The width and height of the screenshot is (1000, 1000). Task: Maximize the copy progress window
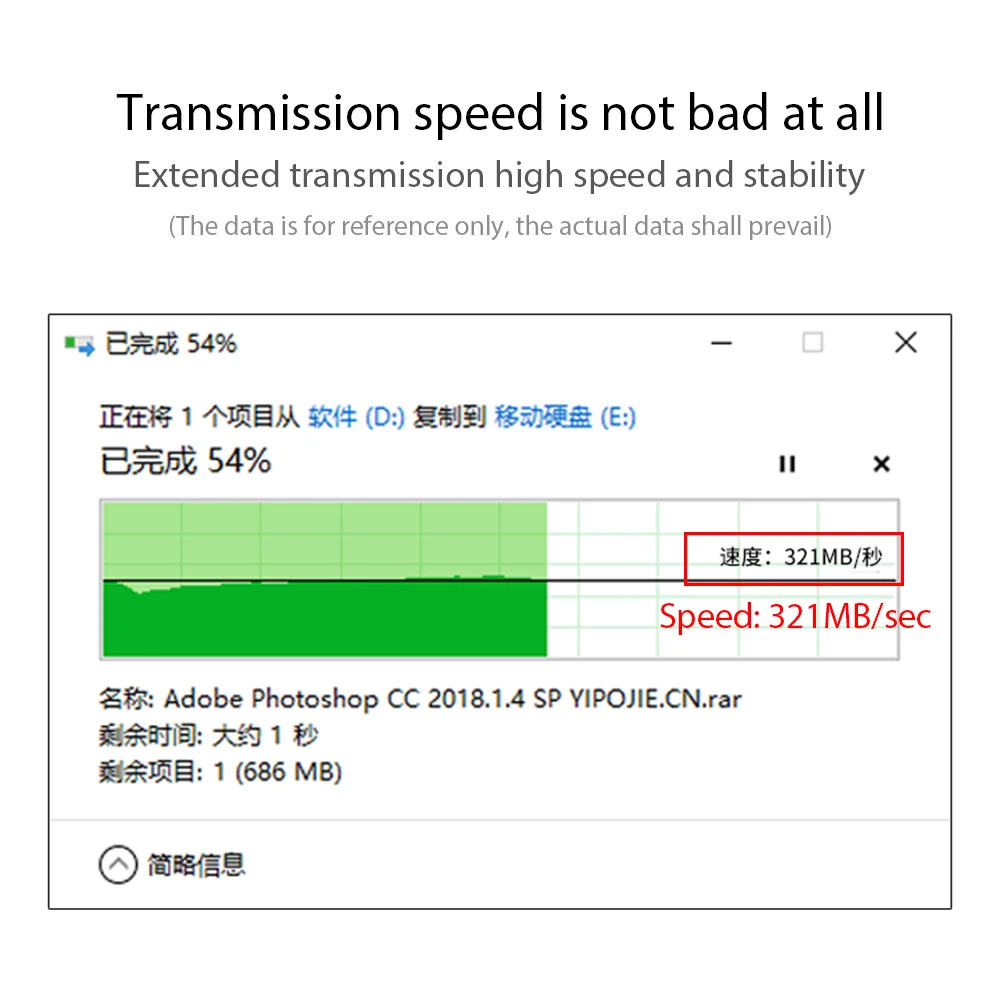coord(813,343)
